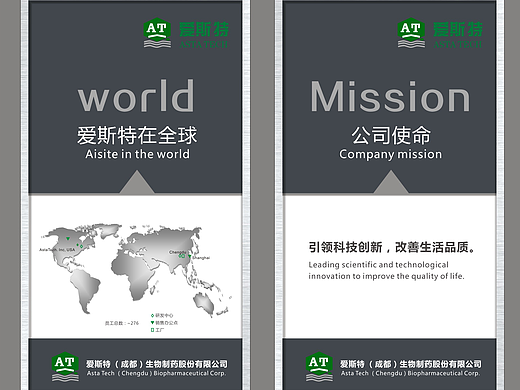
Task: Click the '引领科技创新，改善生活品质。' slogan
Action: point(392,247)
